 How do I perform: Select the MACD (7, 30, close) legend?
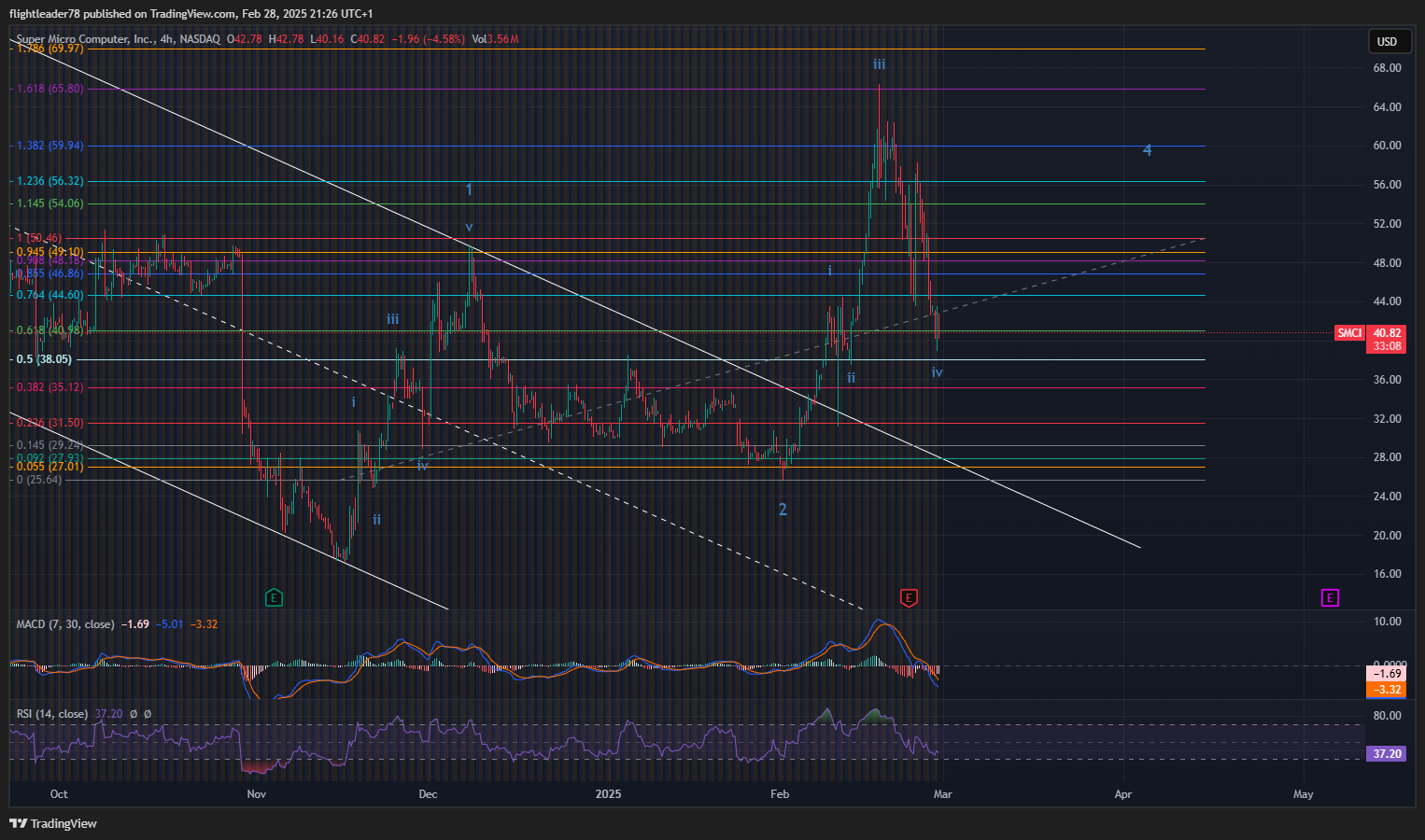pos(65,624)
